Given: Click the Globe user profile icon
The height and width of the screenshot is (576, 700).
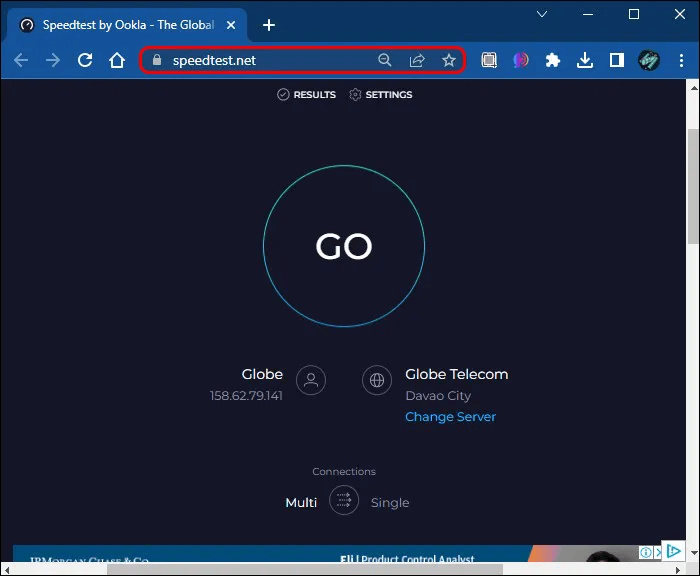Looking at the screenshot, I should 311,380.
